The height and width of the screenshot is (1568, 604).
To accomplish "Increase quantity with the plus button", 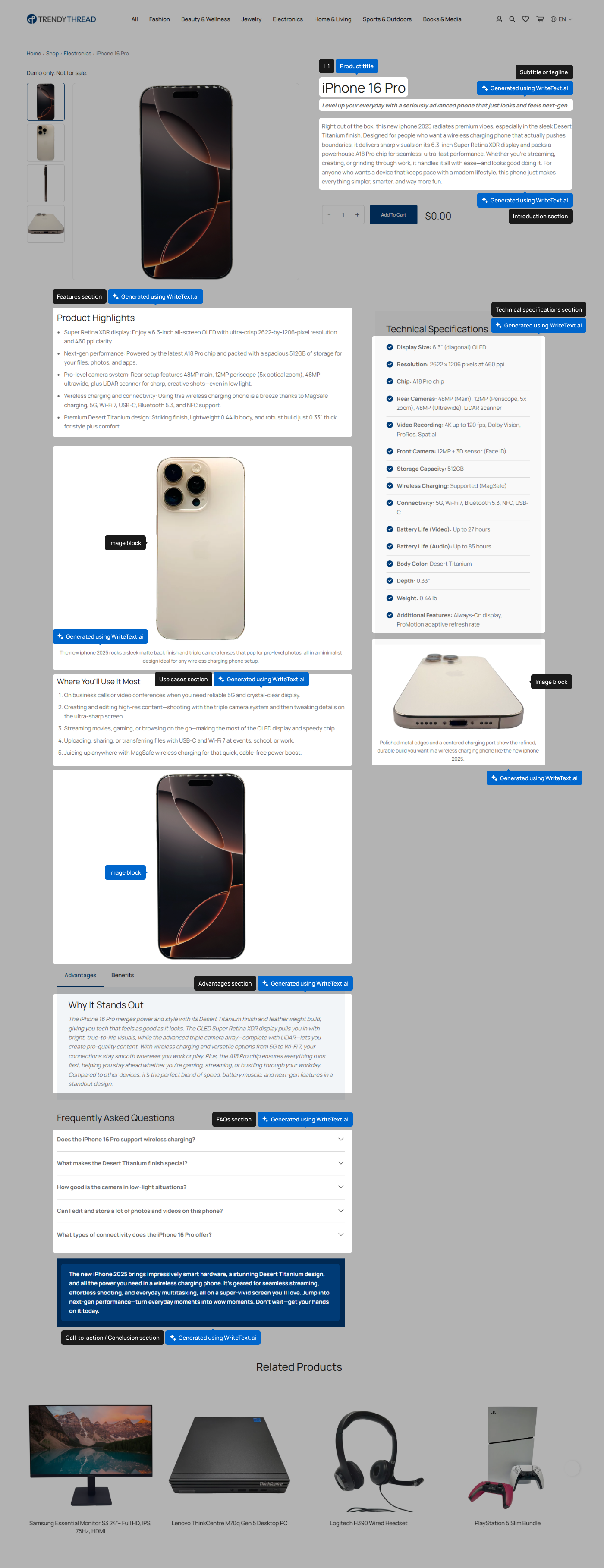I will tap(357, 215).
